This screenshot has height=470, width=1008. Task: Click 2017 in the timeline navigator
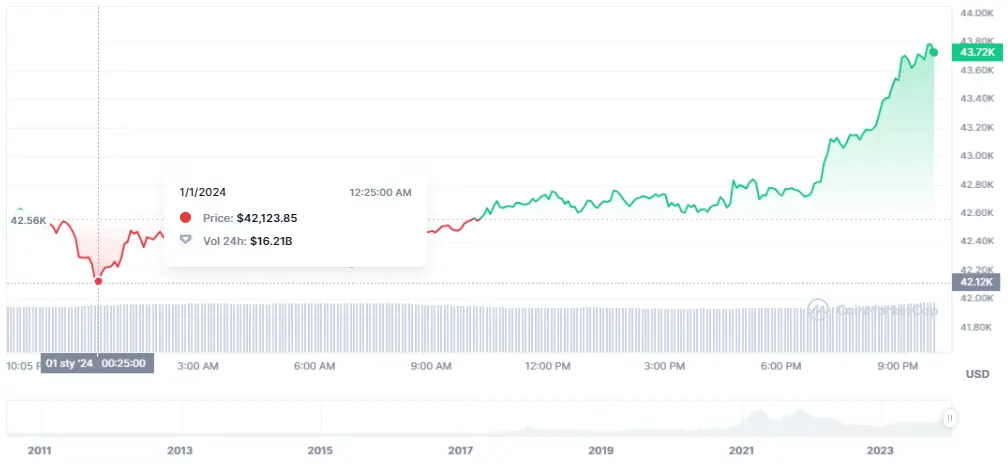(x=460, y=452)
